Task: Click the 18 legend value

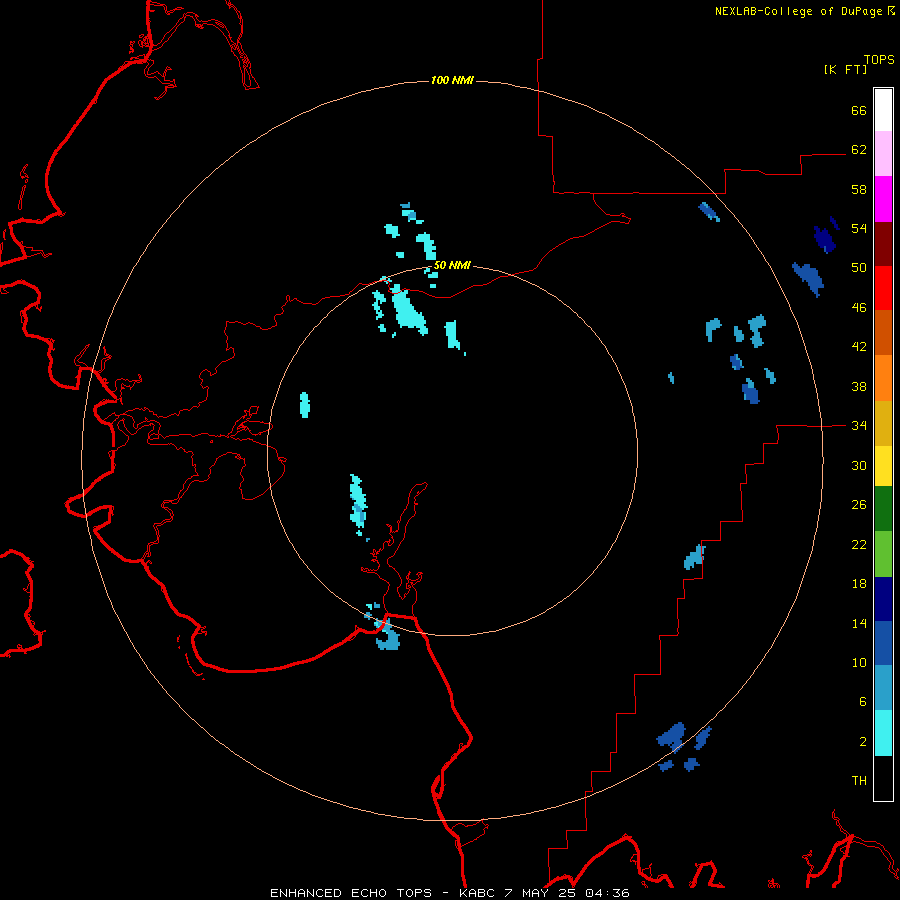Action: tap(859, 584)
